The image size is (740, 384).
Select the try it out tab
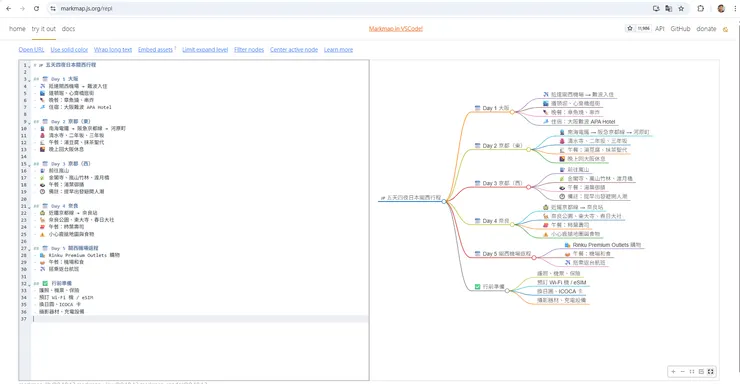tap(43, 29)
